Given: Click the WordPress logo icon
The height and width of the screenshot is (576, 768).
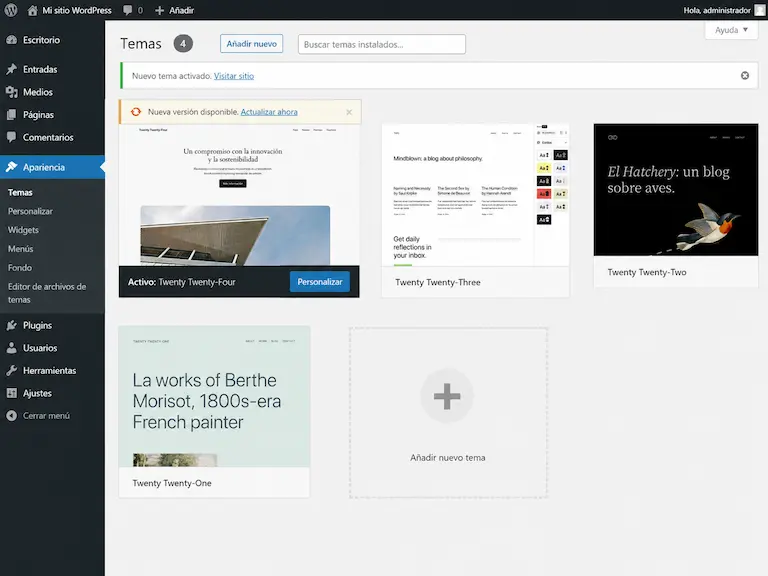Looking at the screenshot, I should tap(11, 10).
